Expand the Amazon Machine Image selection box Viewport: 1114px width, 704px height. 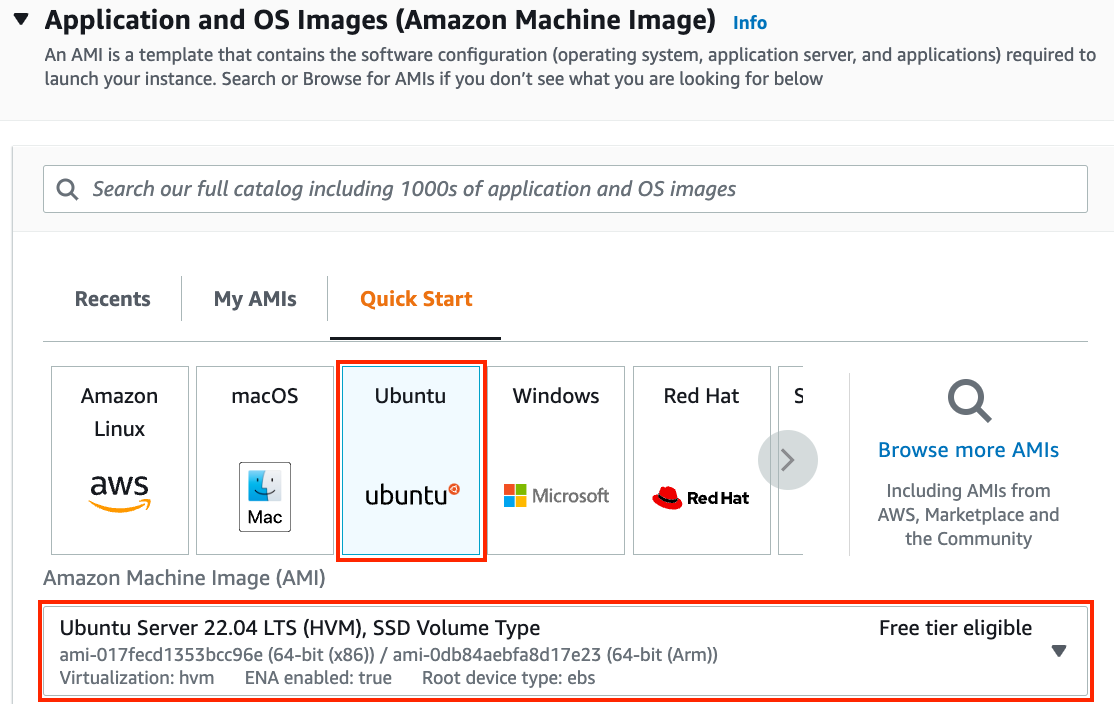point(565,651)
